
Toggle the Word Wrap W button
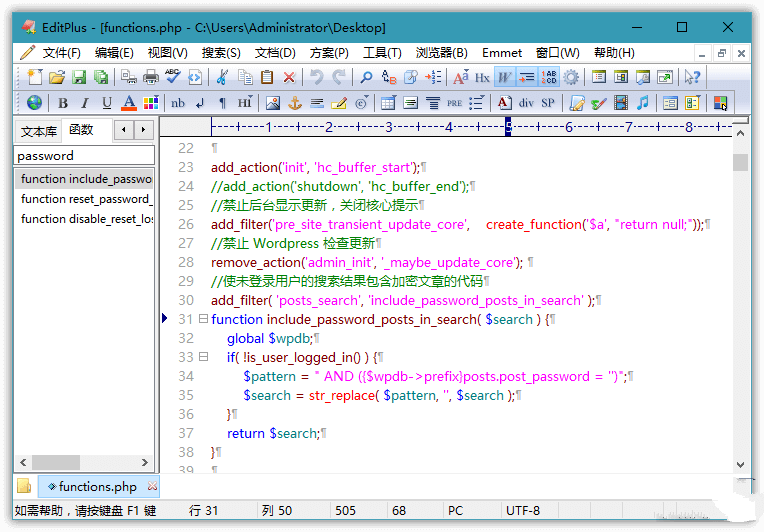(x=505, y=77)
